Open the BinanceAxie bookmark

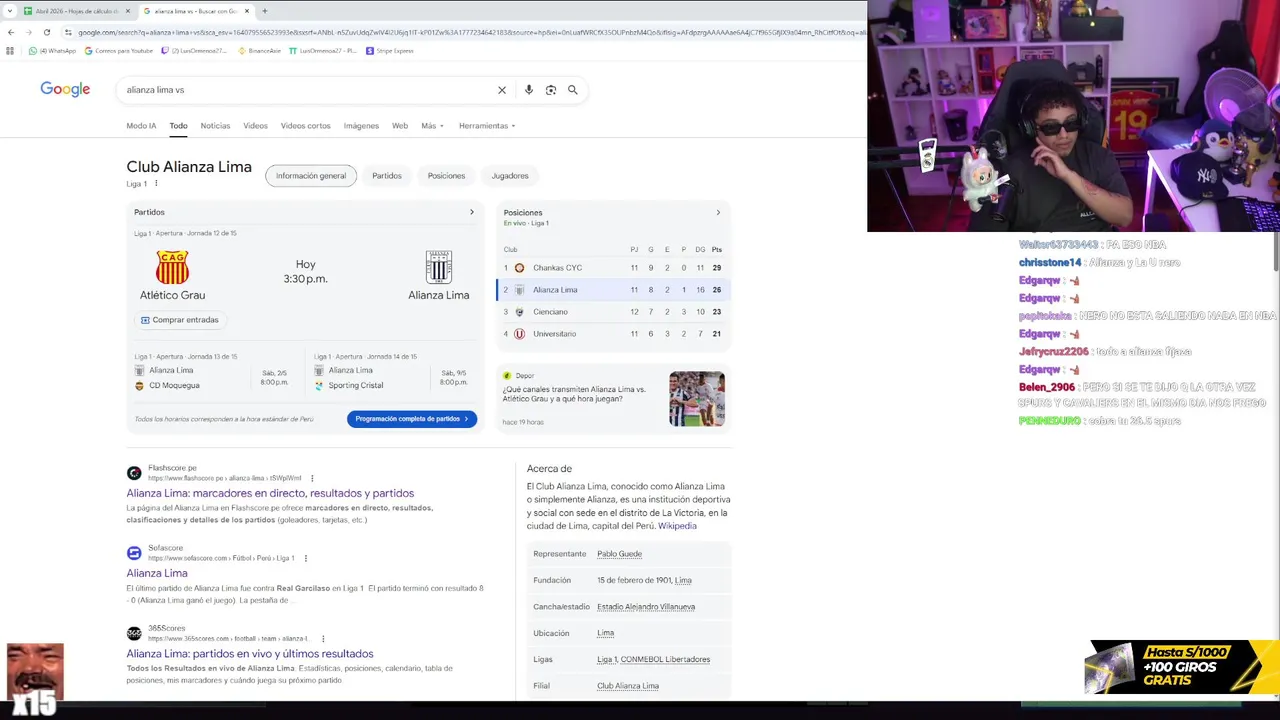pos(259,50)
